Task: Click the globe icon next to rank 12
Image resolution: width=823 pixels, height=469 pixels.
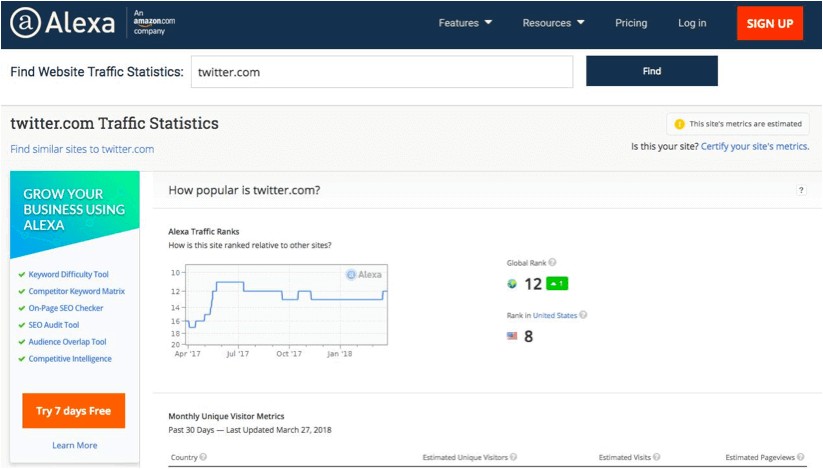Action: (x=512, y=284)
